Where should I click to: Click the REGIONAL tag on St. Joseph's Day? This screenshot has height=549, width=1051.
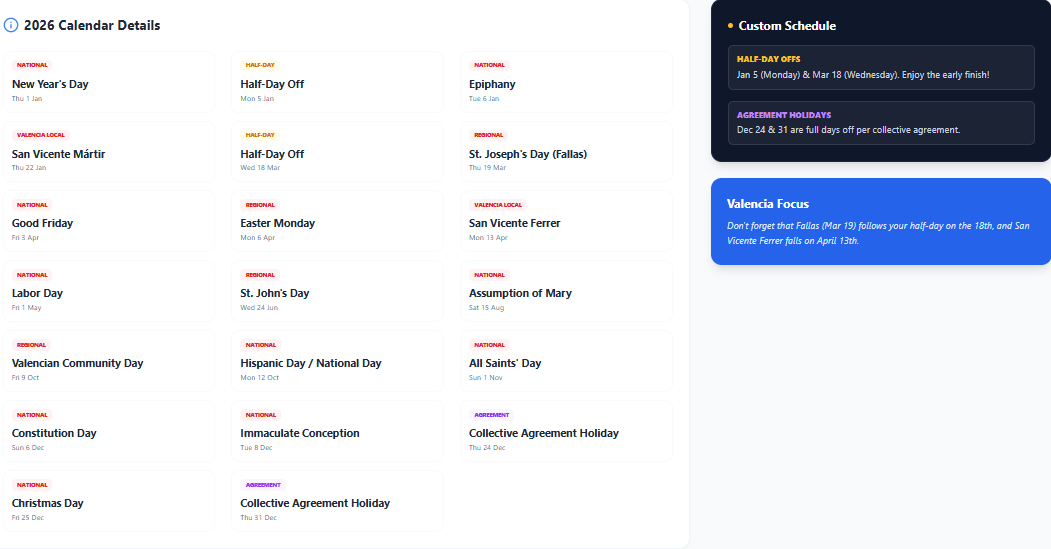click(x=489, y=135)
